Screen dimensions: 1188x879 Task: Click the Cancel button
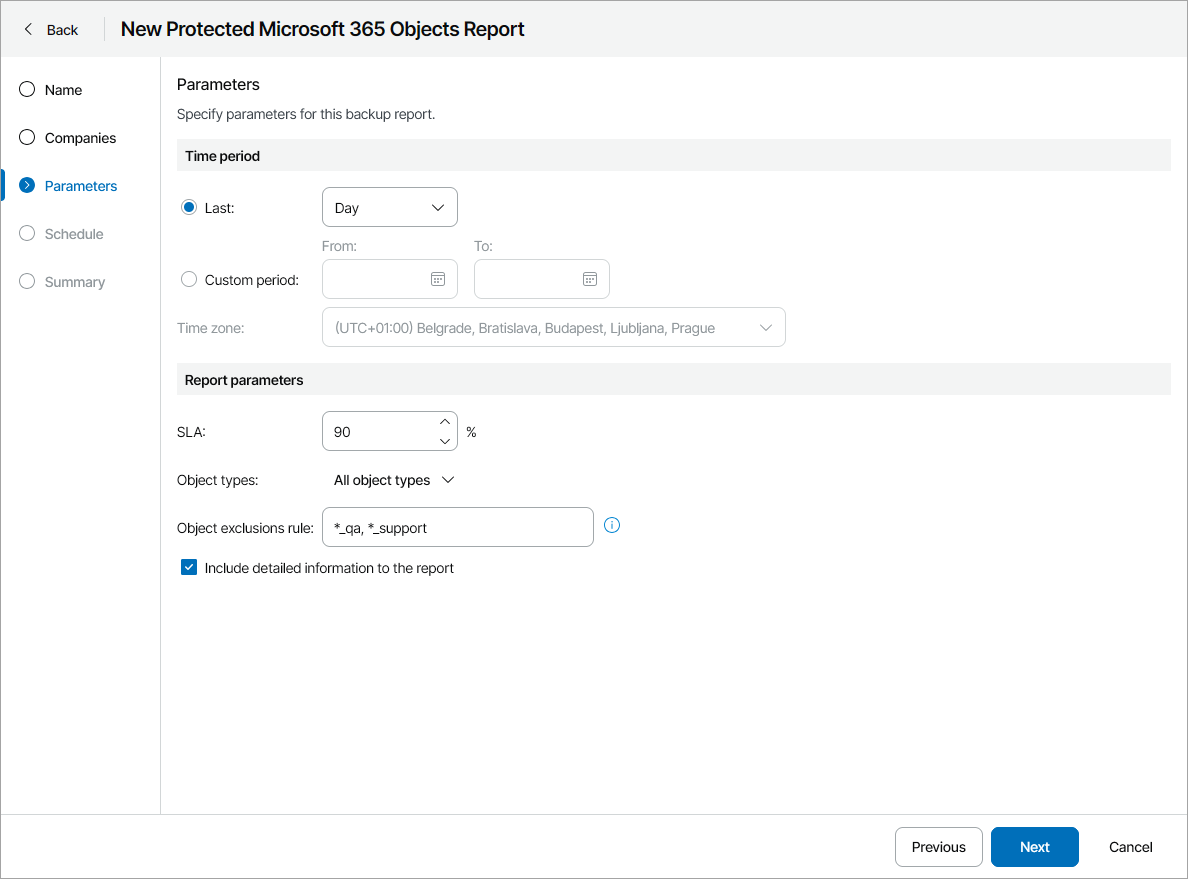coord(1130,847)
